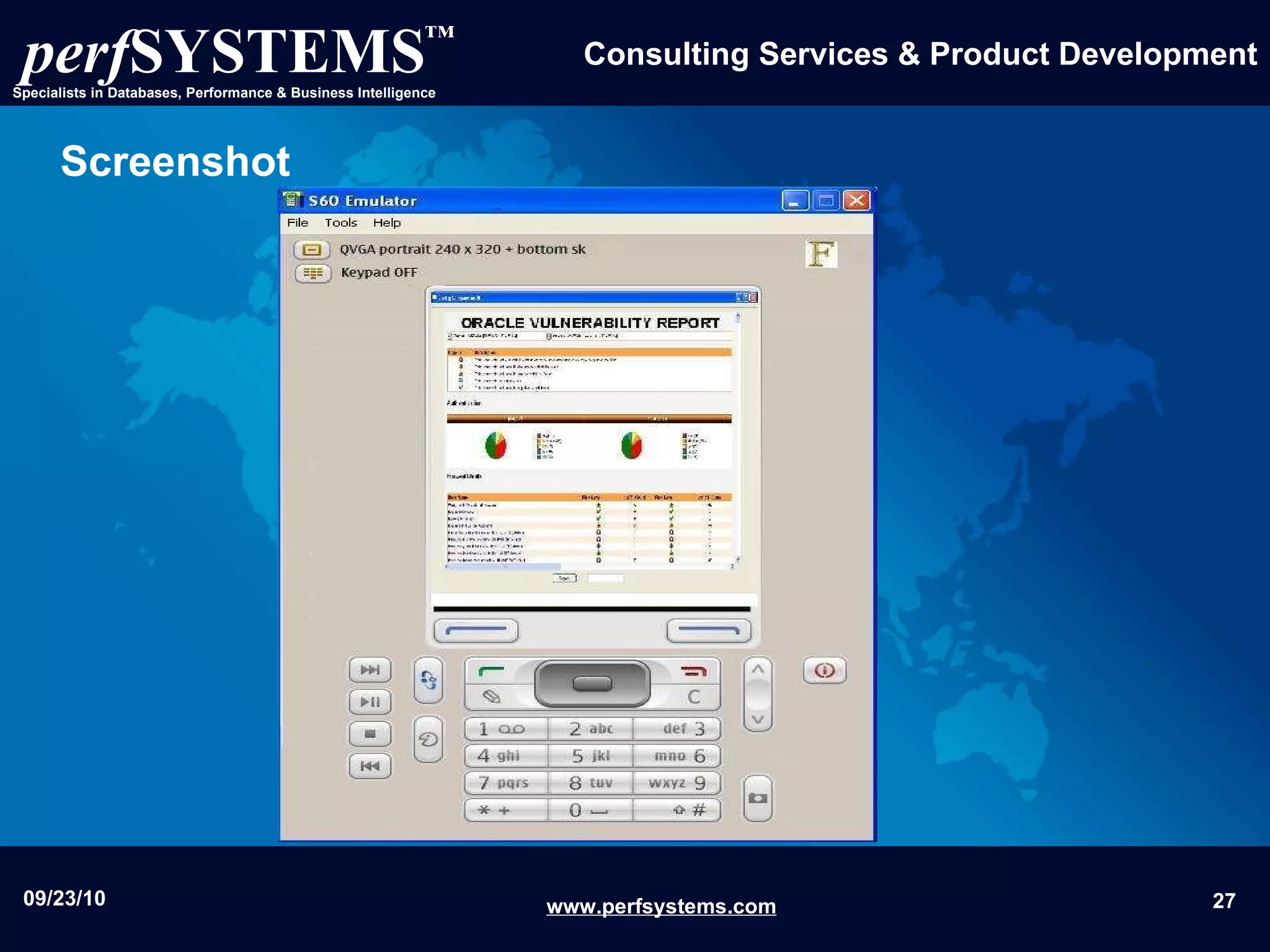Click the volume down arrow key

pyautogui.click(x=758, y=720)
